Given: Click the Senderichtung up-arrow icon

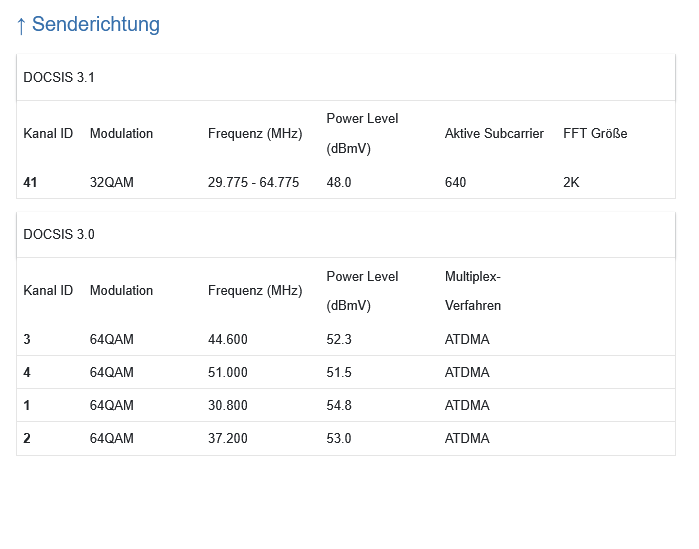Looking at the screenshot, I should (21, 25).
